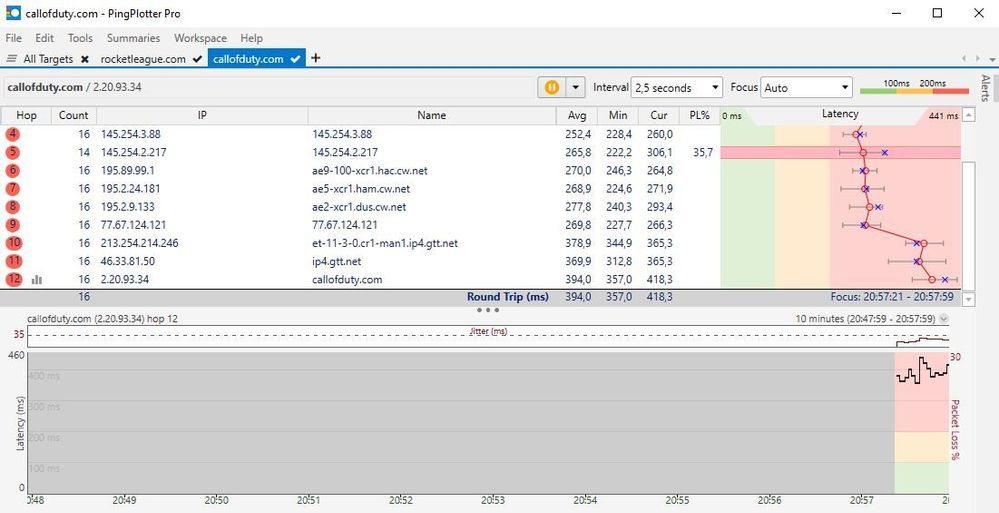Click the latest latency line in timeline graph
The height and width of the screenshot is (513, 999).
pos(923,370)
